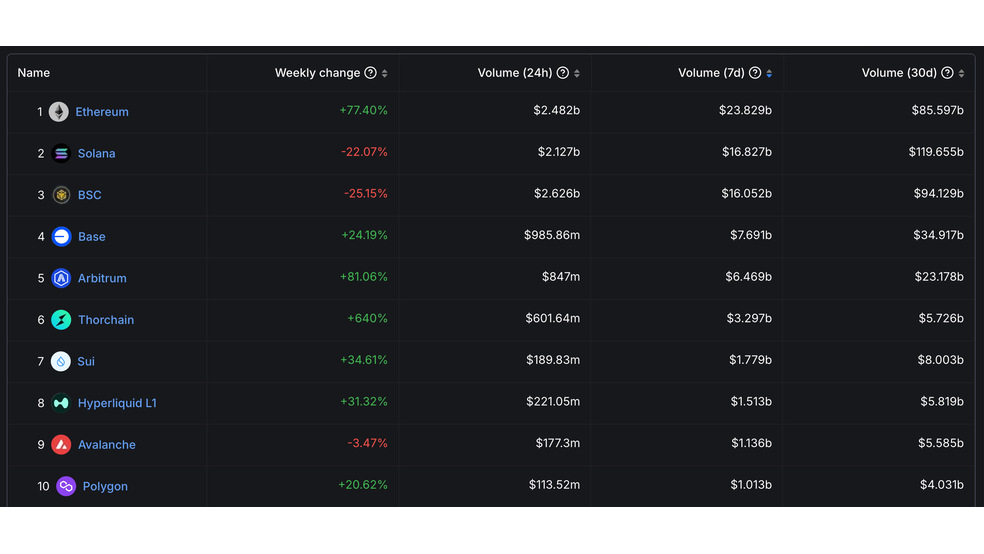Sort table by Volume (24h) arrows
The image size is (984, 554).
click(577, 73)
